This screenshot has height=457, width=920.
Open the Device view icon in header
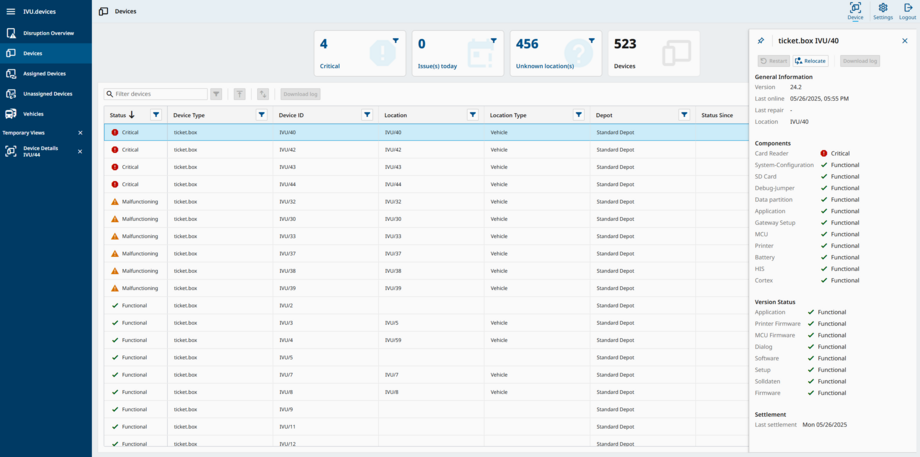[855, 11]
